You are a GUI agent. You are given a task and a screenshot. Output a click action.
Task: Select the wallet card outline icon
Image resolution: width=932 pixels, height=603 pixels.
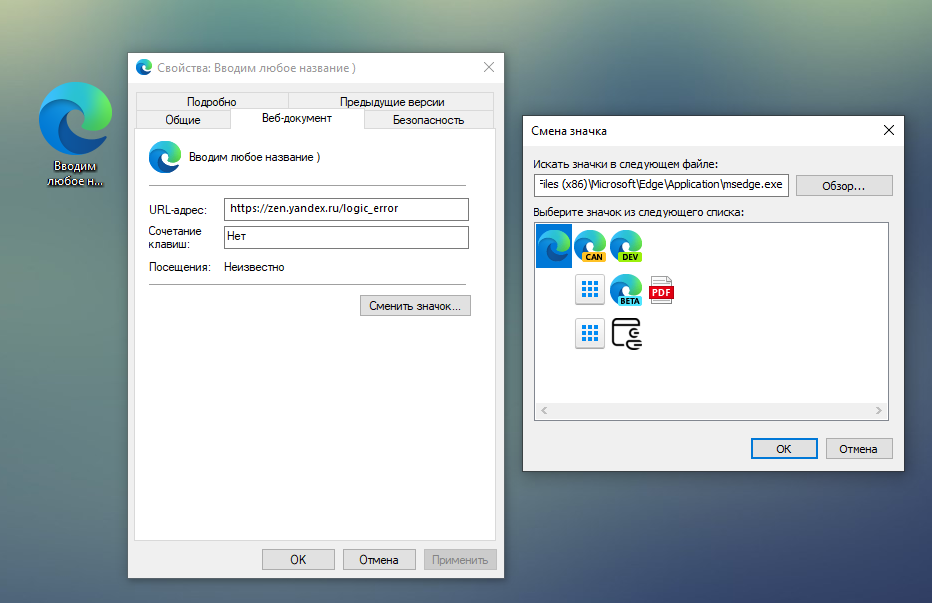pyautogui.click(x=626, y=334)
